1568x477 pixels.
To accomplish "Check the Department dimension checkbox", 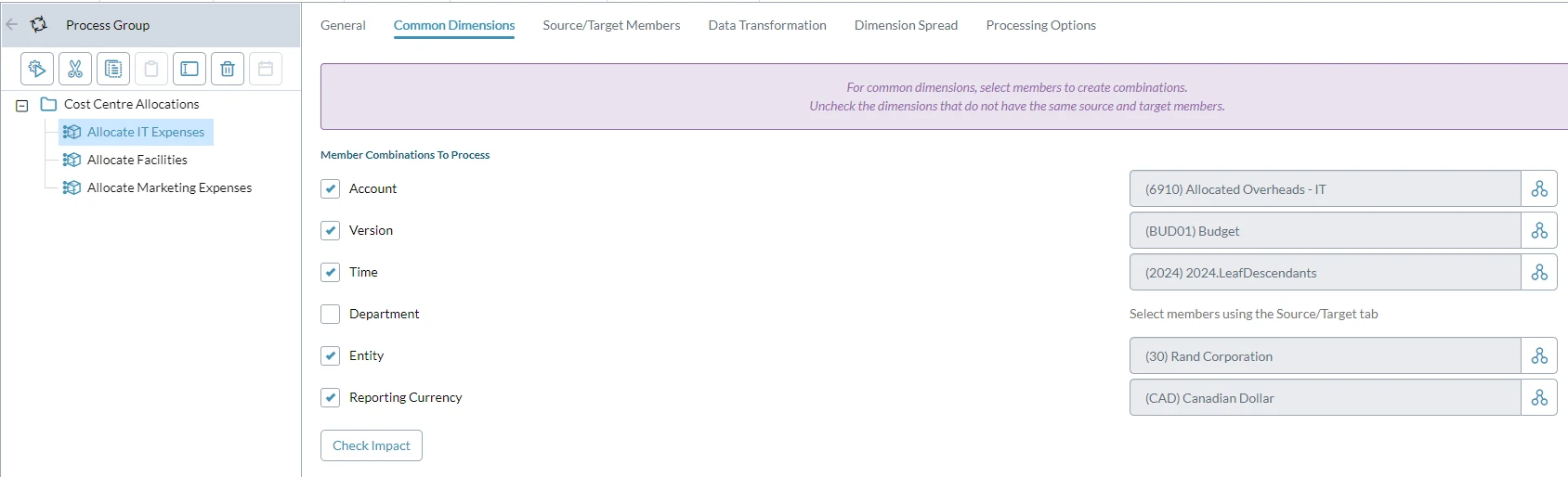I will click(x=330, y=314).
